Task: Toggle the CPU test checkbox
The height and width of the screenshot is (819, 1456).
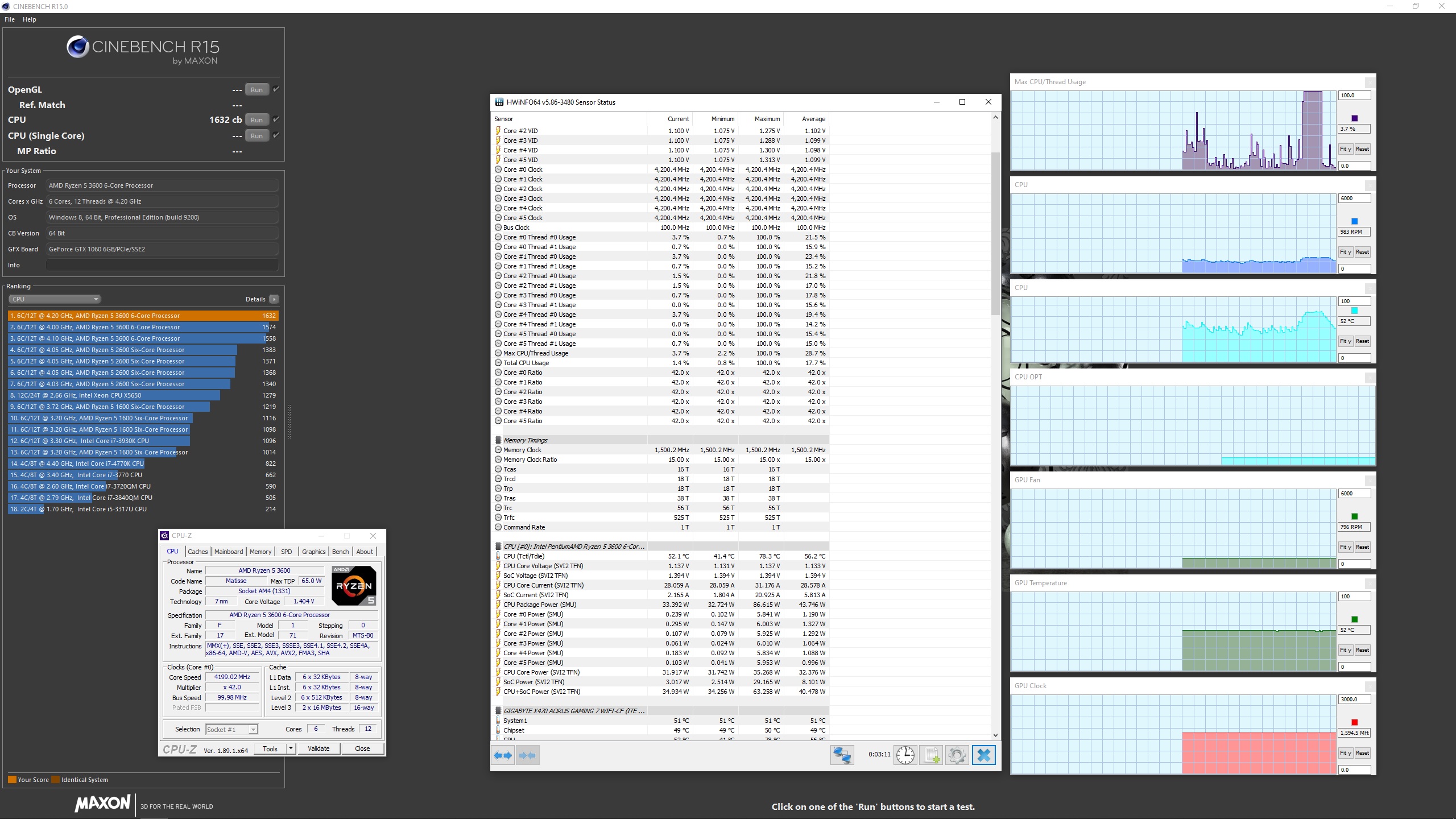Action: (276, 119)
